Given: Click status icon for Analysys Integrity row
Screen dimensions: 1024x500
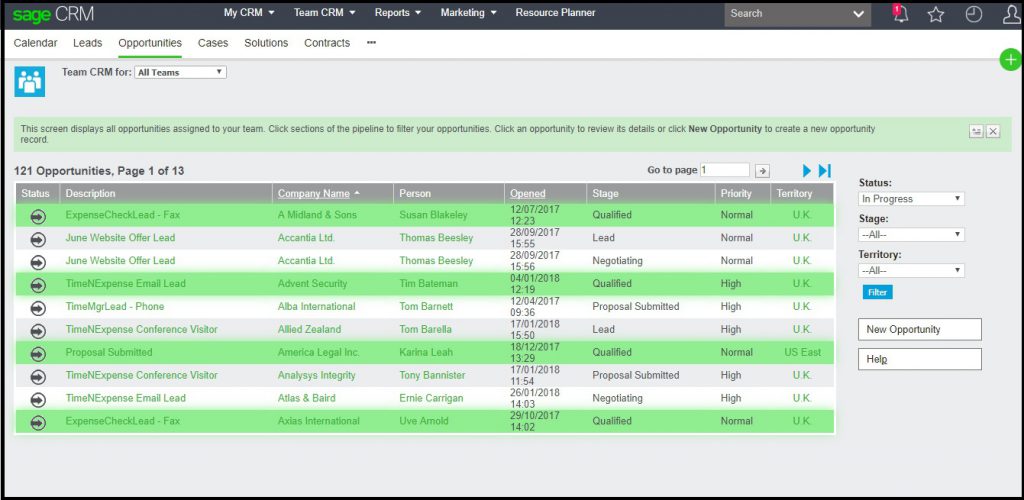Looking at the screenshot, I should 38,376.
